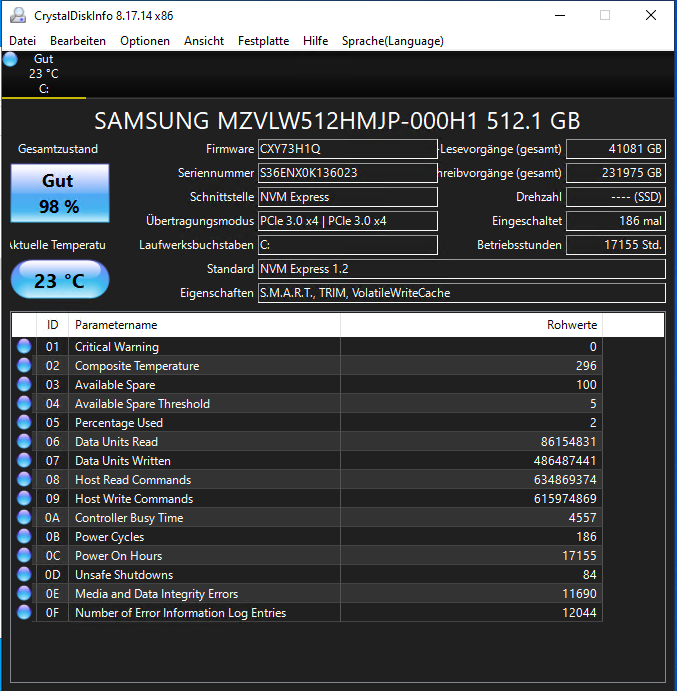Click status orb for Available Spare row

[x=24, y=384]
